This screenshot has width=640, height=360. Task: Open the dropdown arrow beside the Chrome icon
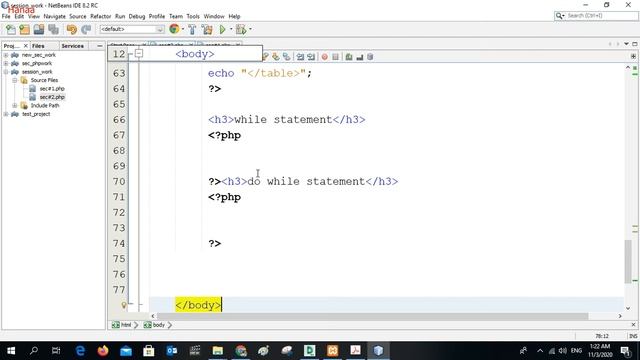point(183,29)
